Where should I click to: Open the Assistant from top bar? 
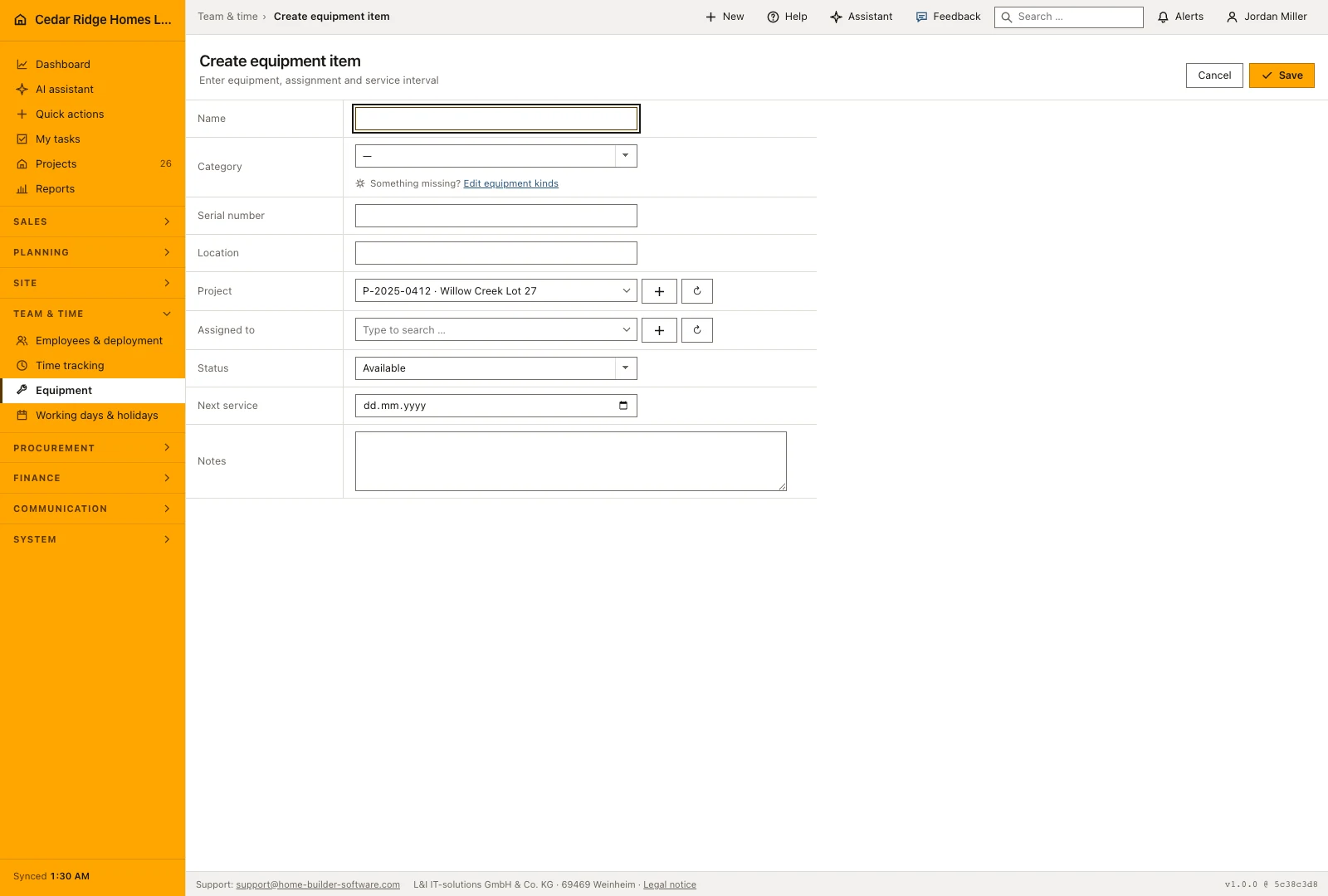point(862,17)
